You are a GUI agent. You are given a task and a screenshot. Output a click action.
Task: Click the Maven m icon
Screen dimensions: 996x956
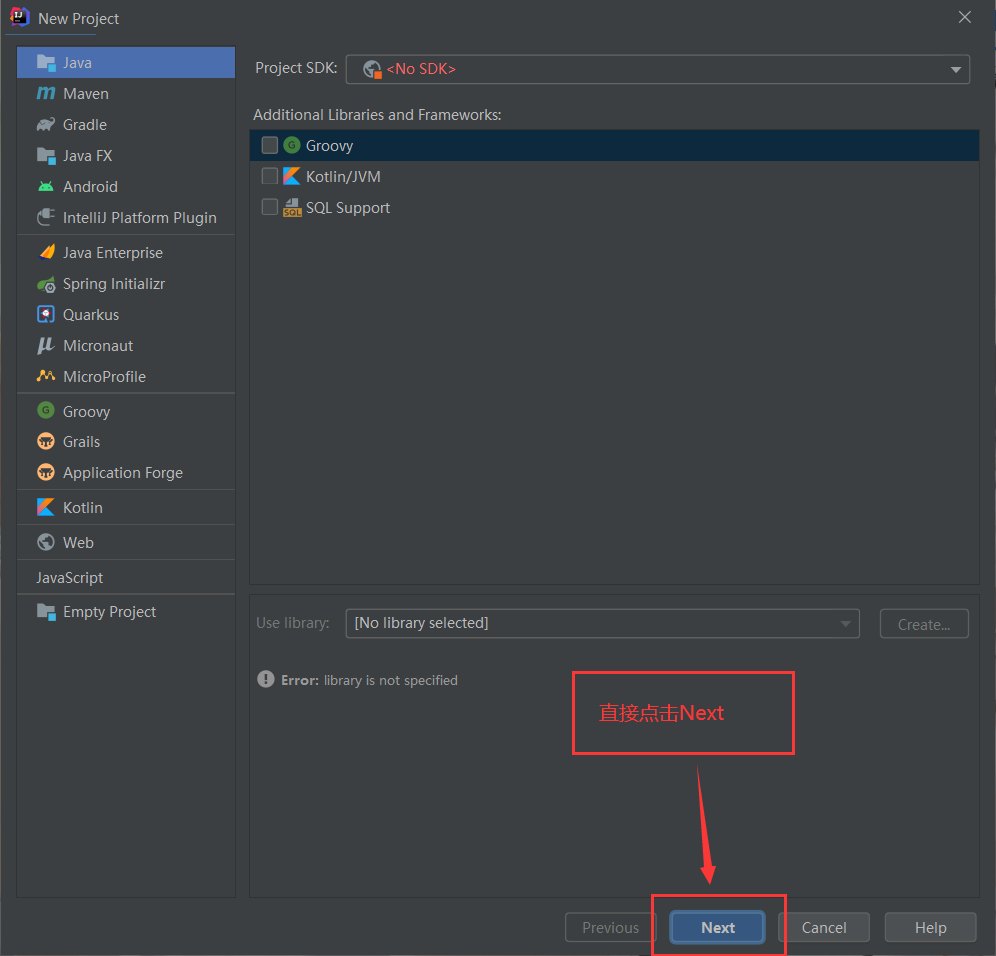tap(46, 93)
